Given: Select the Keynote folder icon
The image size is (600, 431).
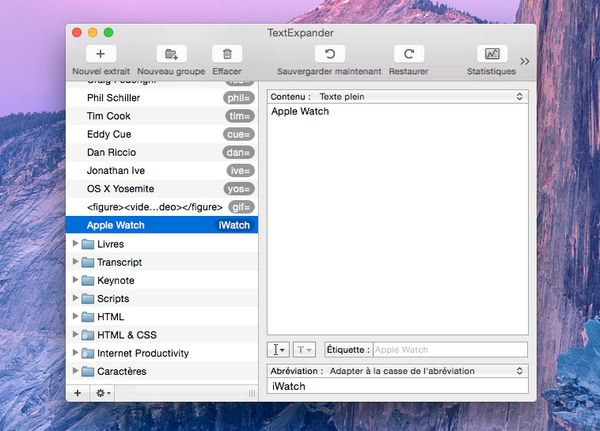Looking at the screenshot, I should [x=88, y=280].
